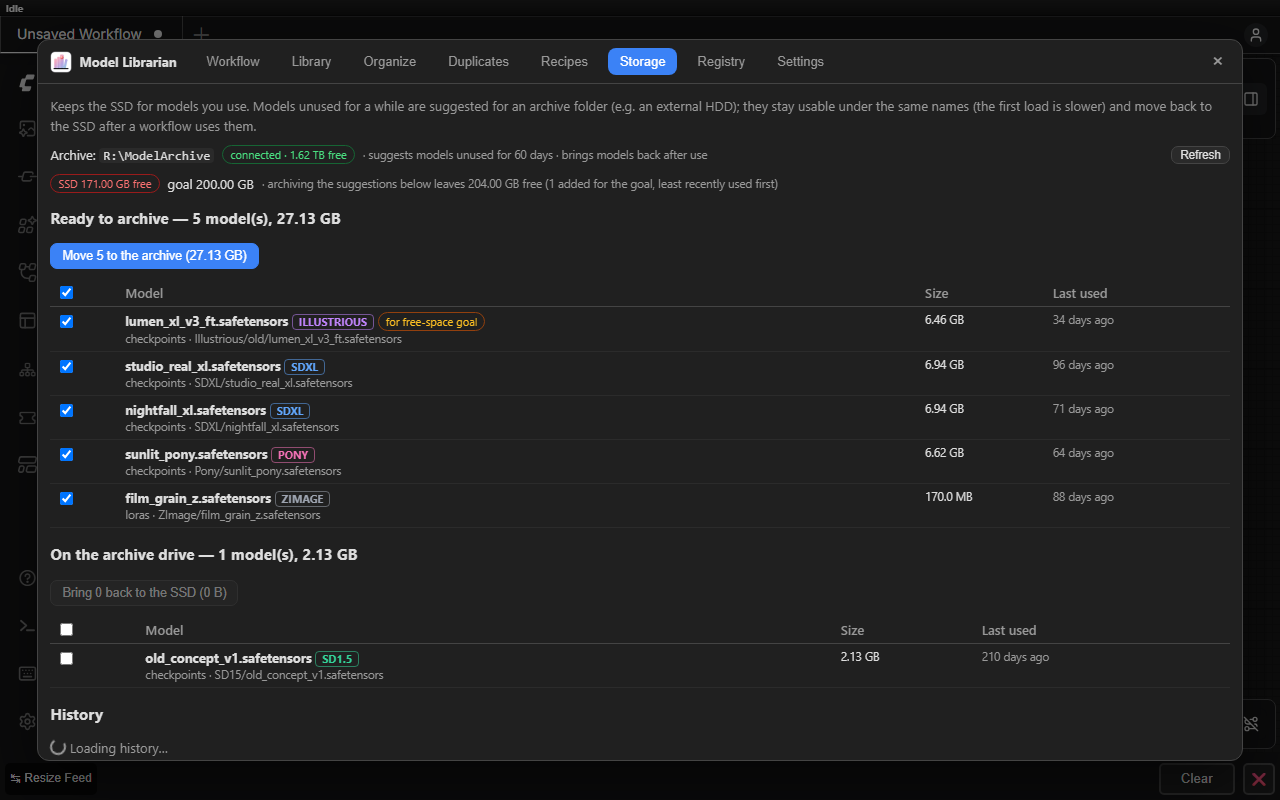
Task: Switch to the Workflow tab in Model Librarian
Action: click(233, 62)
